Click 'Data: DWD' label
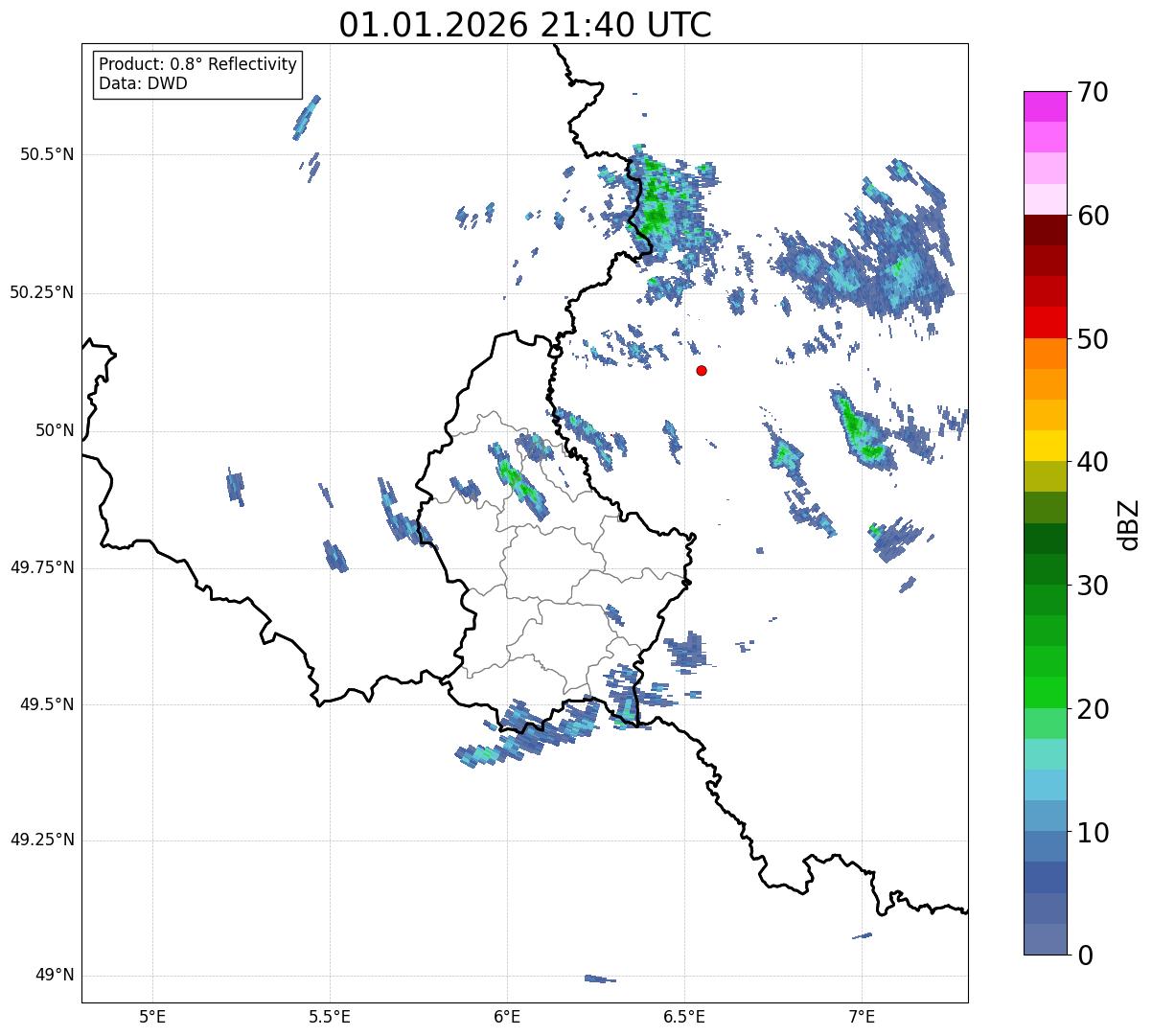The width and height of the screenshot is (1152, 1036). pos(143,83)
